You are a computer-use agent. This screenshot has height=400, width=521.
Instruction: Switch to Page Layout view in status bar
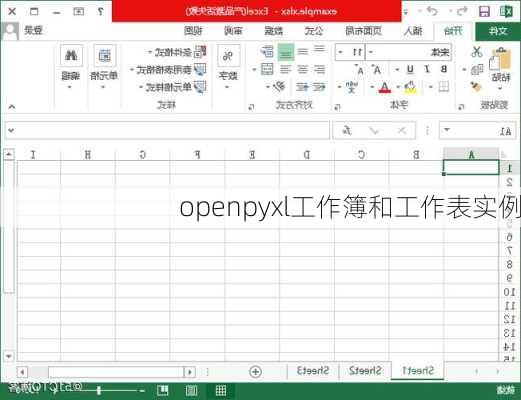pos(192,390)
